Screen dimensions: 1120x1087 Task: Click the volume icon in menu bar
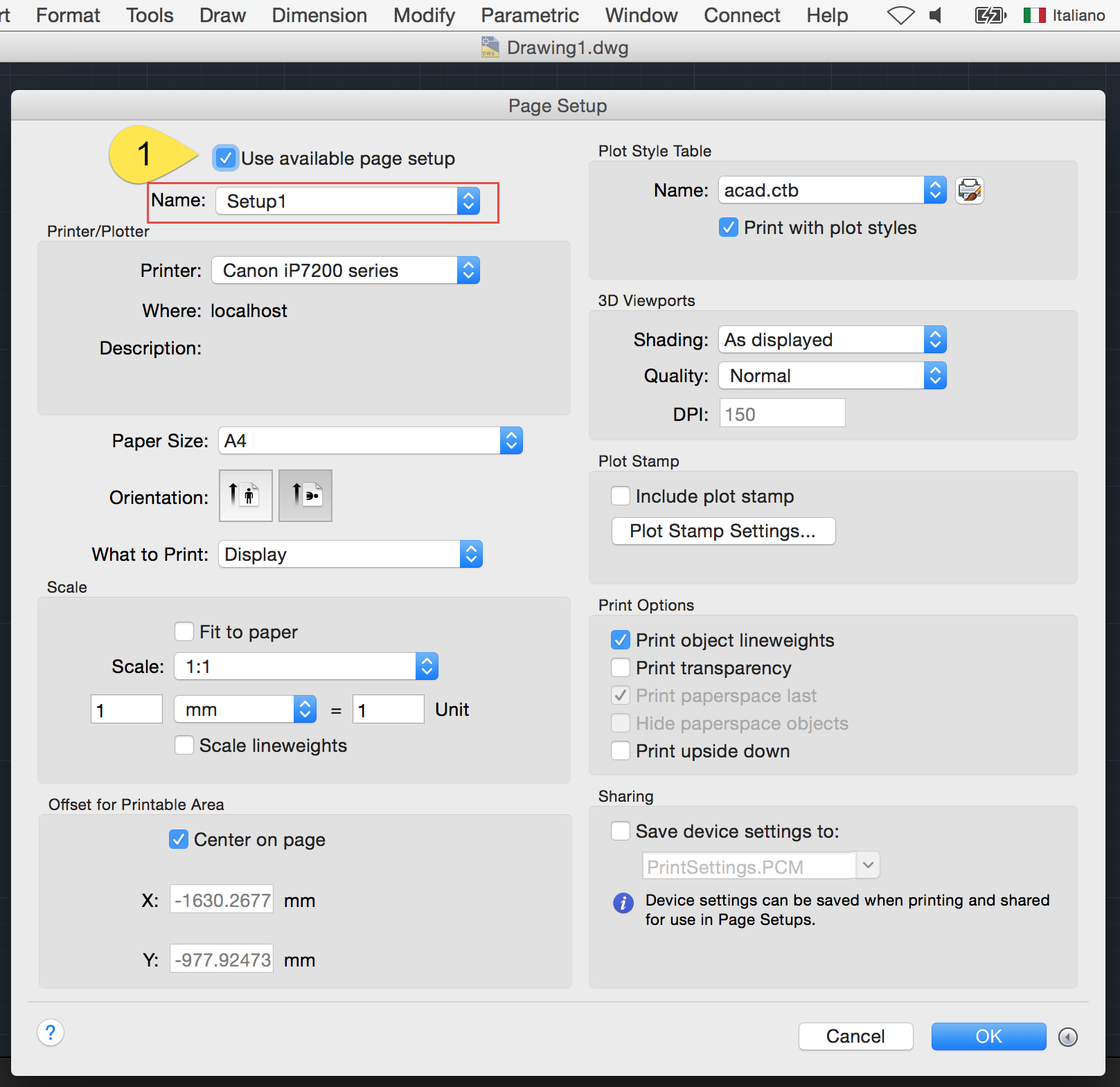pos(936,14)
